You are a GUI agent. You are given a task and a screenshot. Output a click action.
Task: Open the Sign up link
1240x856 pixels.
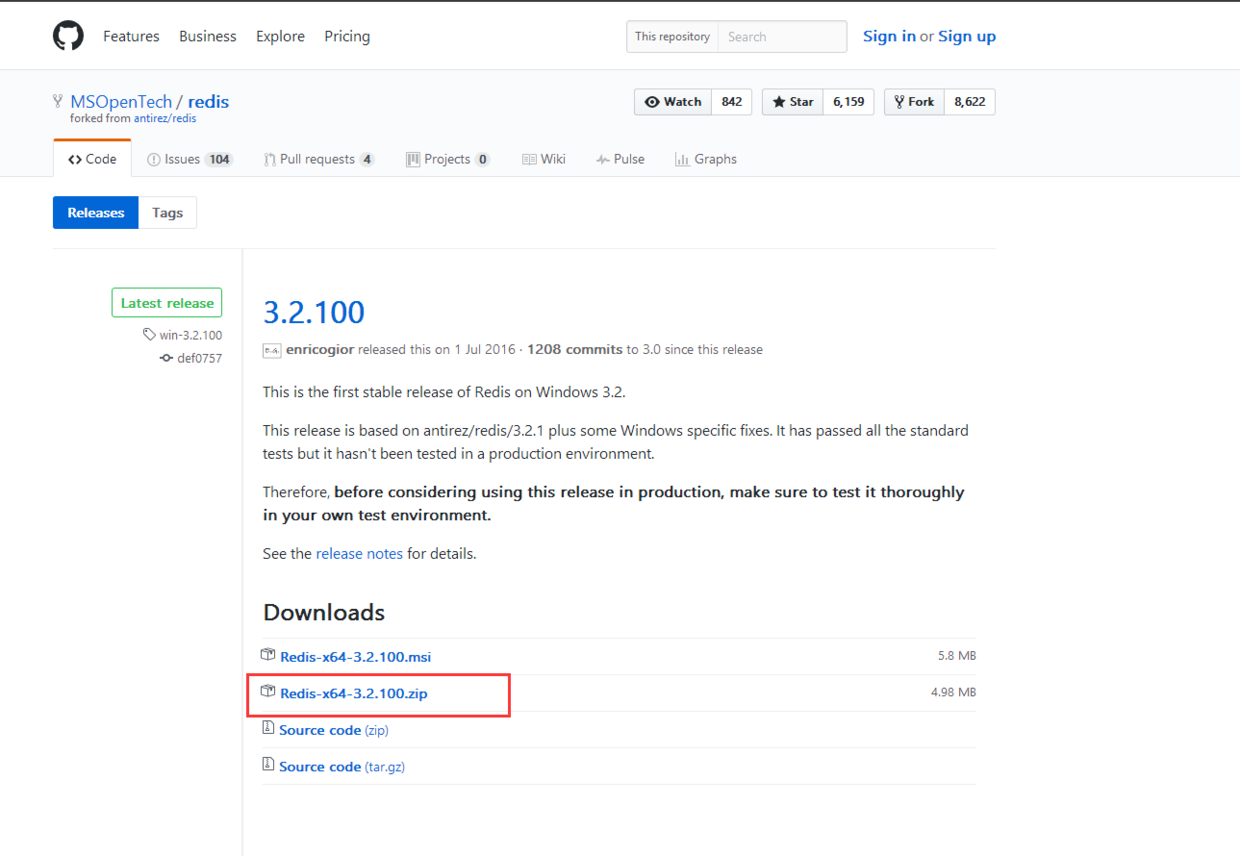coord(967,36)
